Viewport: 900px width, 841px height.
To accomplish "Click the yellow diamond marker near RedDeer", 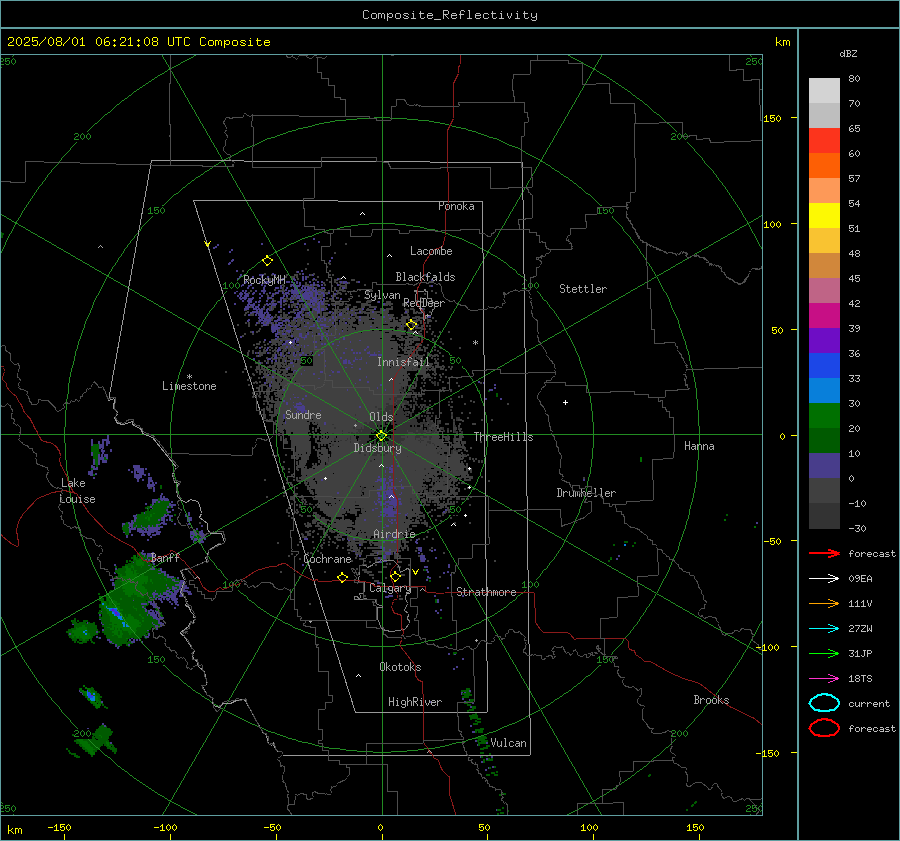I will [x=411, y=325].
